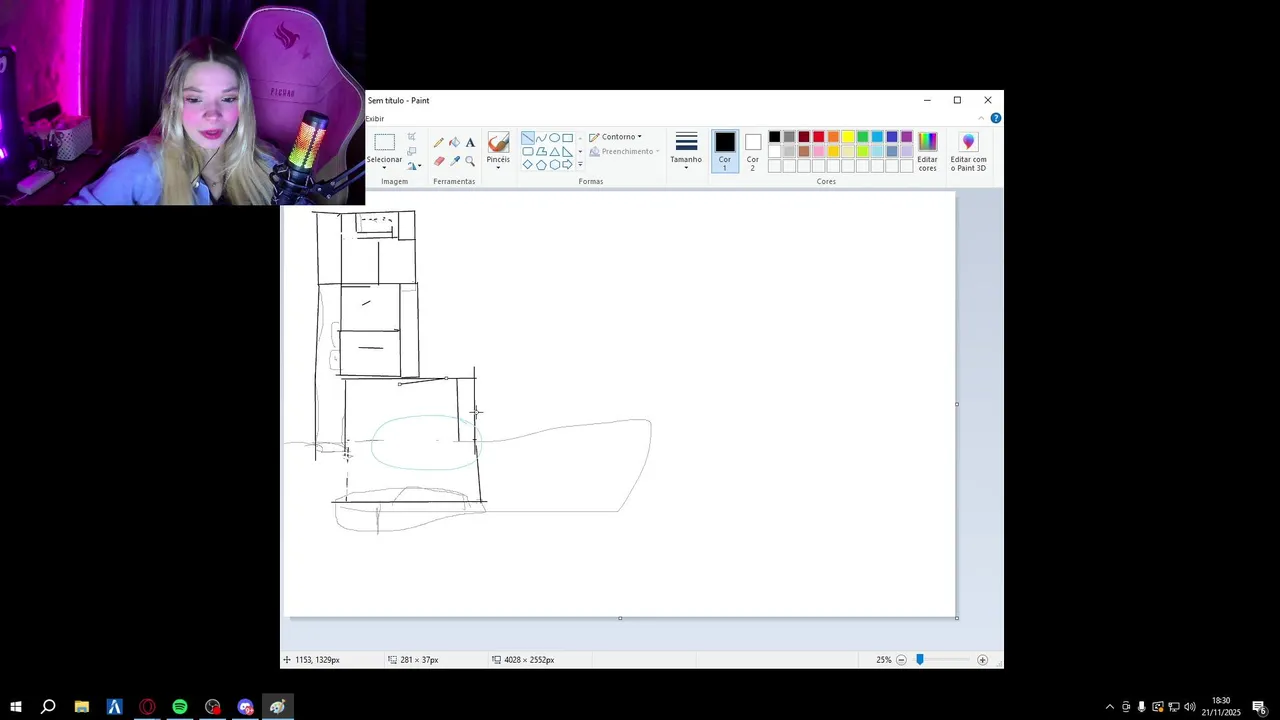The image size is (1280, 720).
Task: Choose the Oval shape
Action: coord(554,138)
